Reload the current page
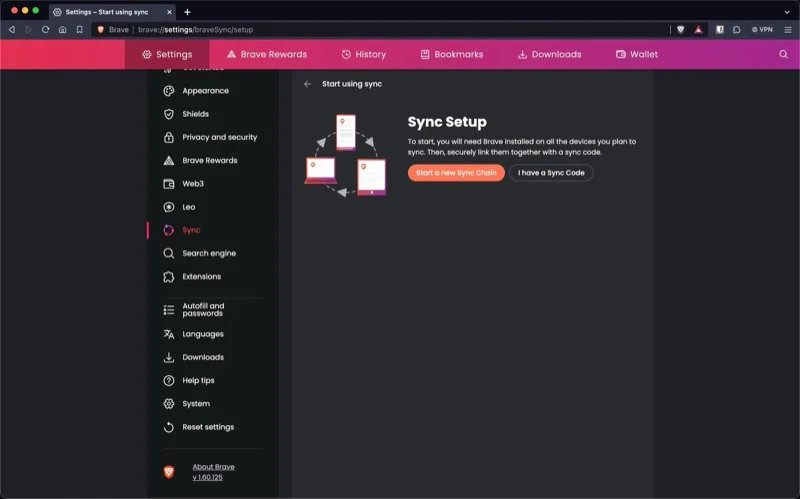 click(x=45, y=30)
